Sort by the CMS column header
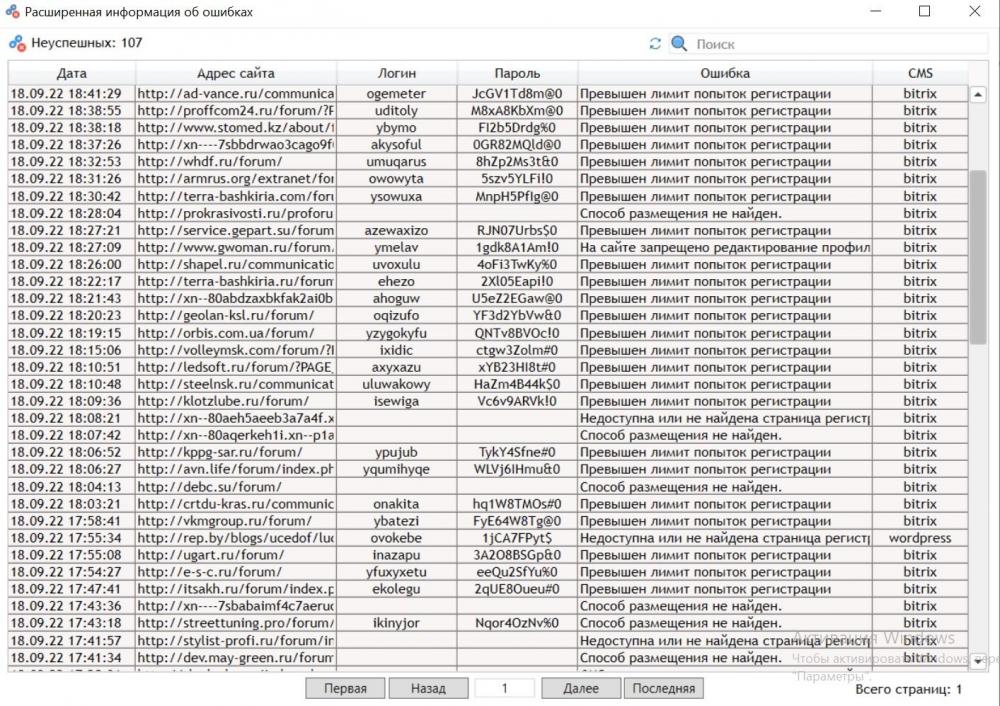This screenshot has width=1000, height=706. (x=920, y=73)
